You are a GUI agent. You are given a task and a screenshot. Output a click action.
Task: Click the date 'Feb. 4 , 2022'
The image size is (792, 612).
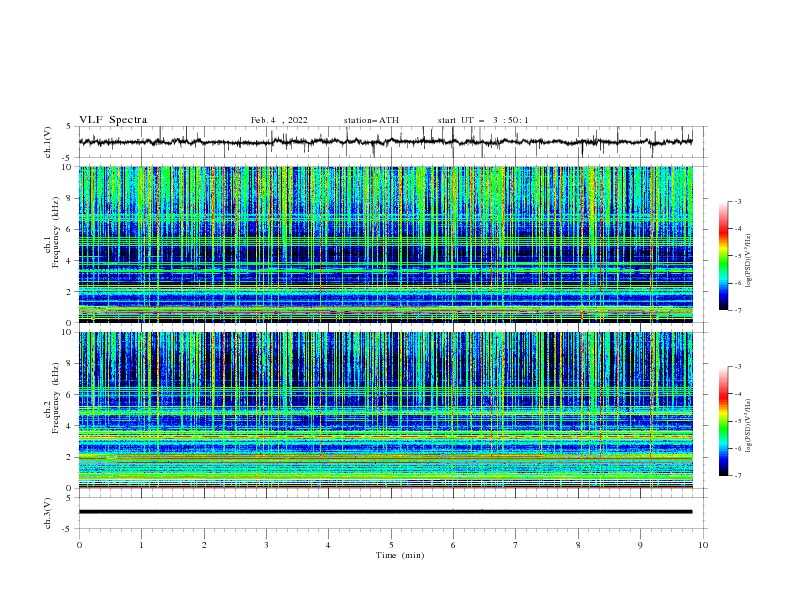click(279, 120)
